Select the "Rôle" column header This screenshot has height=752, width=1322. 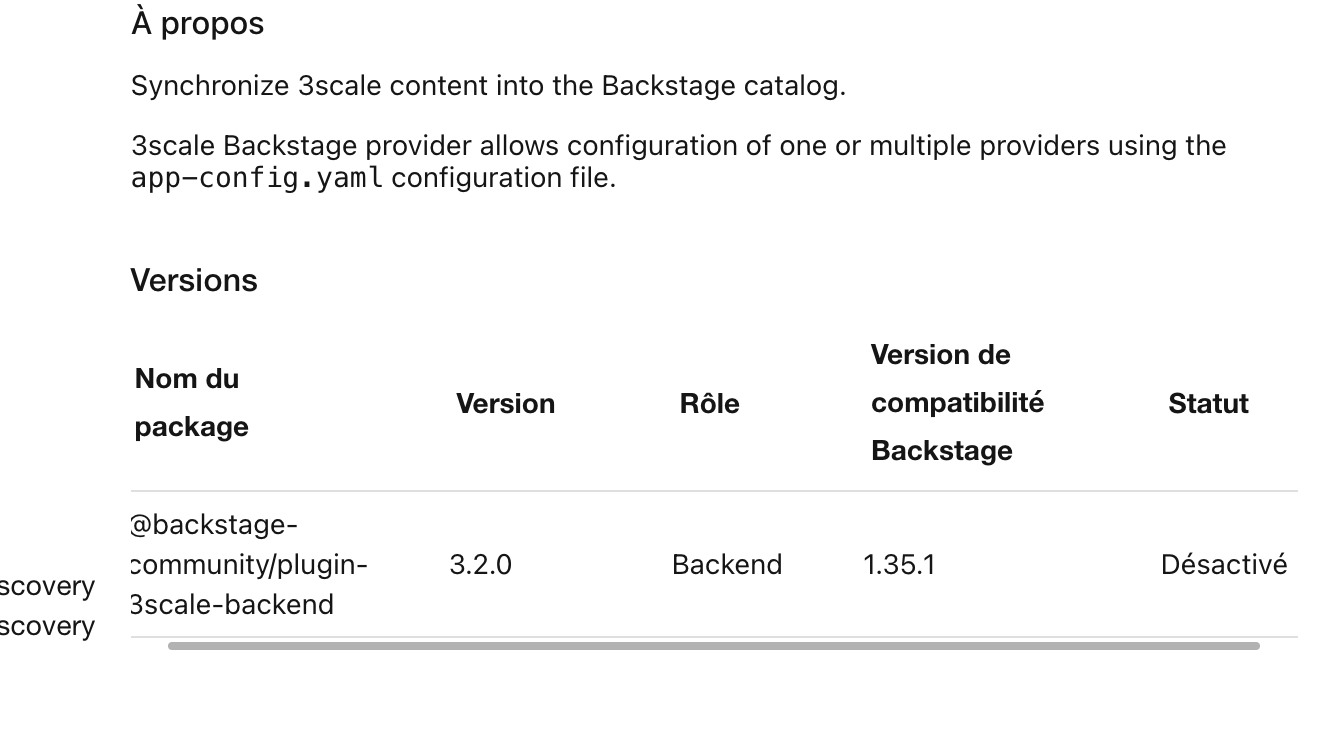tap(709, 404)
